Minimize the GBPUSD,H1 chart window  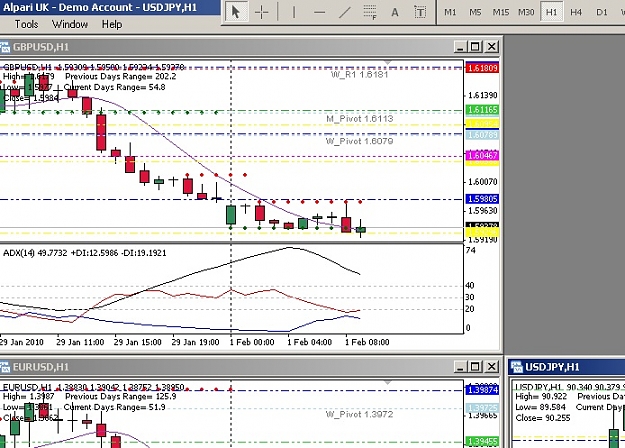click(x=460, y=47)
